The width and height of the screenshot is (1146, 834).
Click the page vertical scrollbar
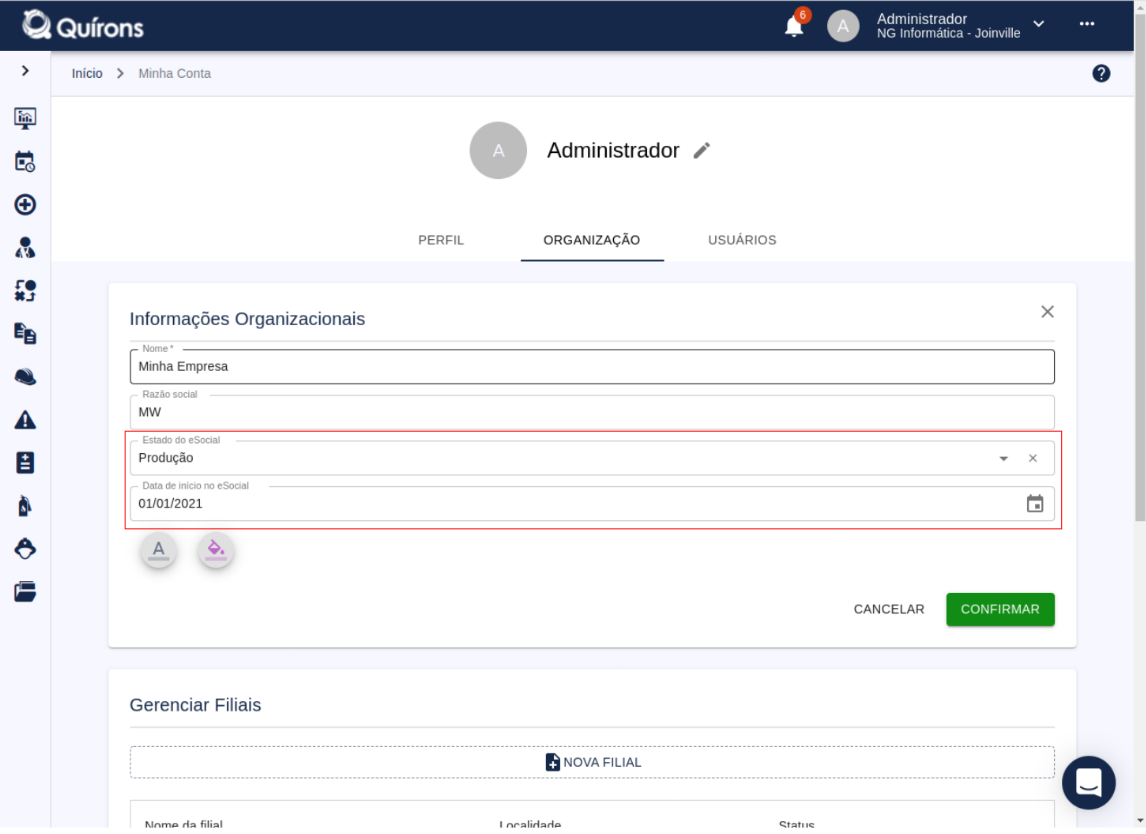pyautogui.click(x=1139, y=267)
